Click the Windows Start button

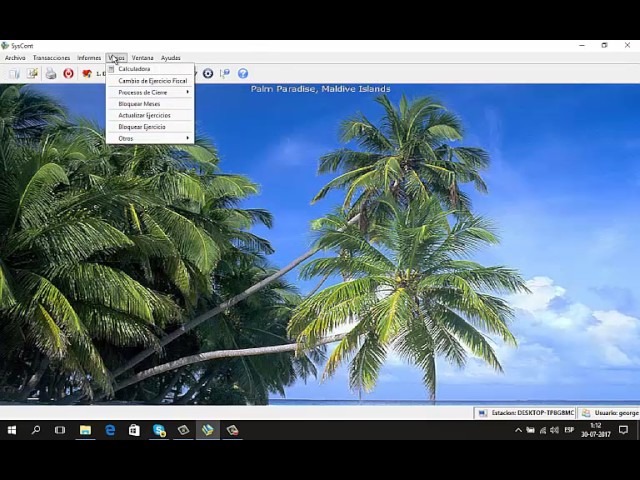tap(12, 430)
